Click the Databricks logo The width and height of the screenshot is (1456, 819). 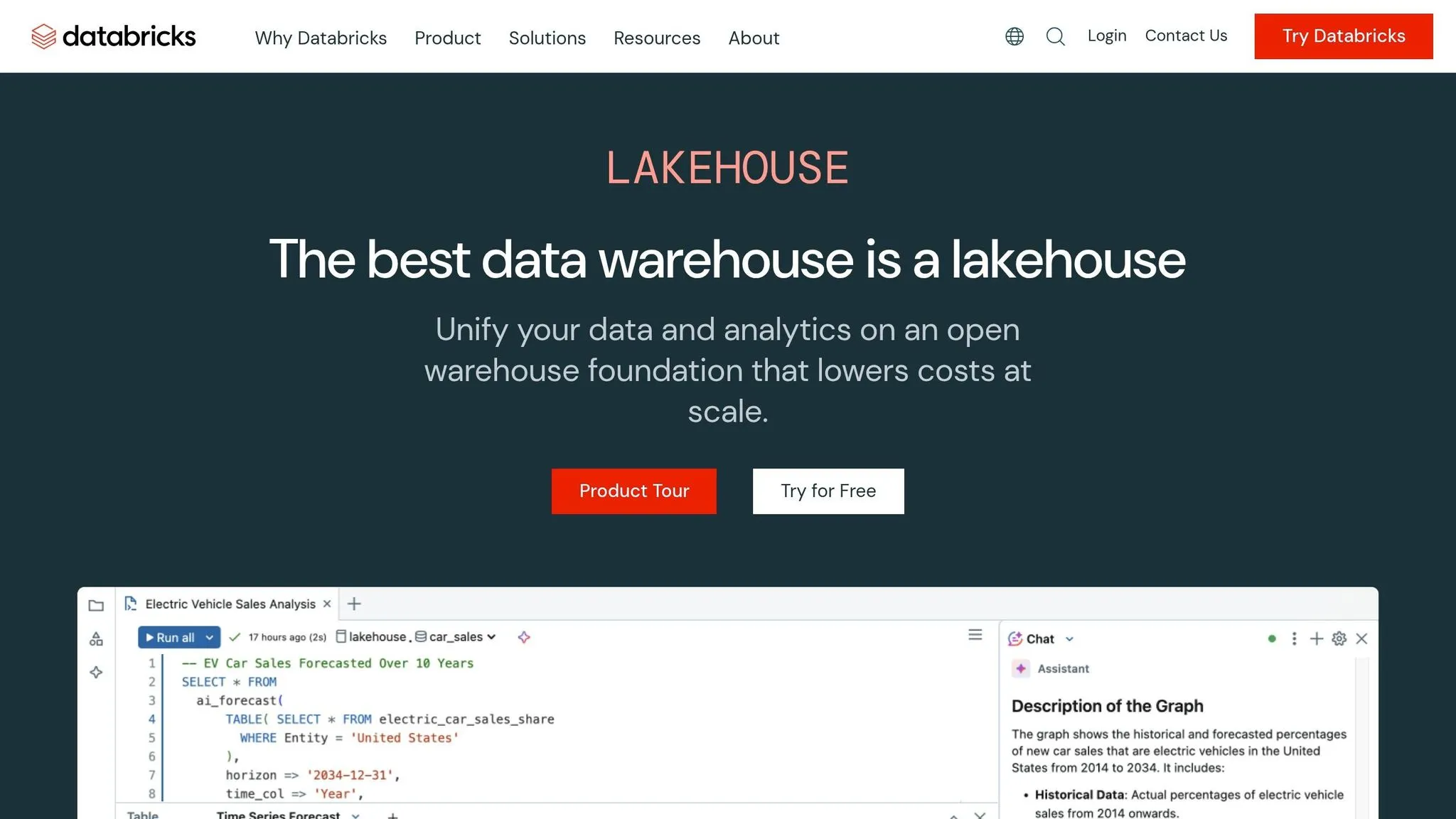(114, 36)
